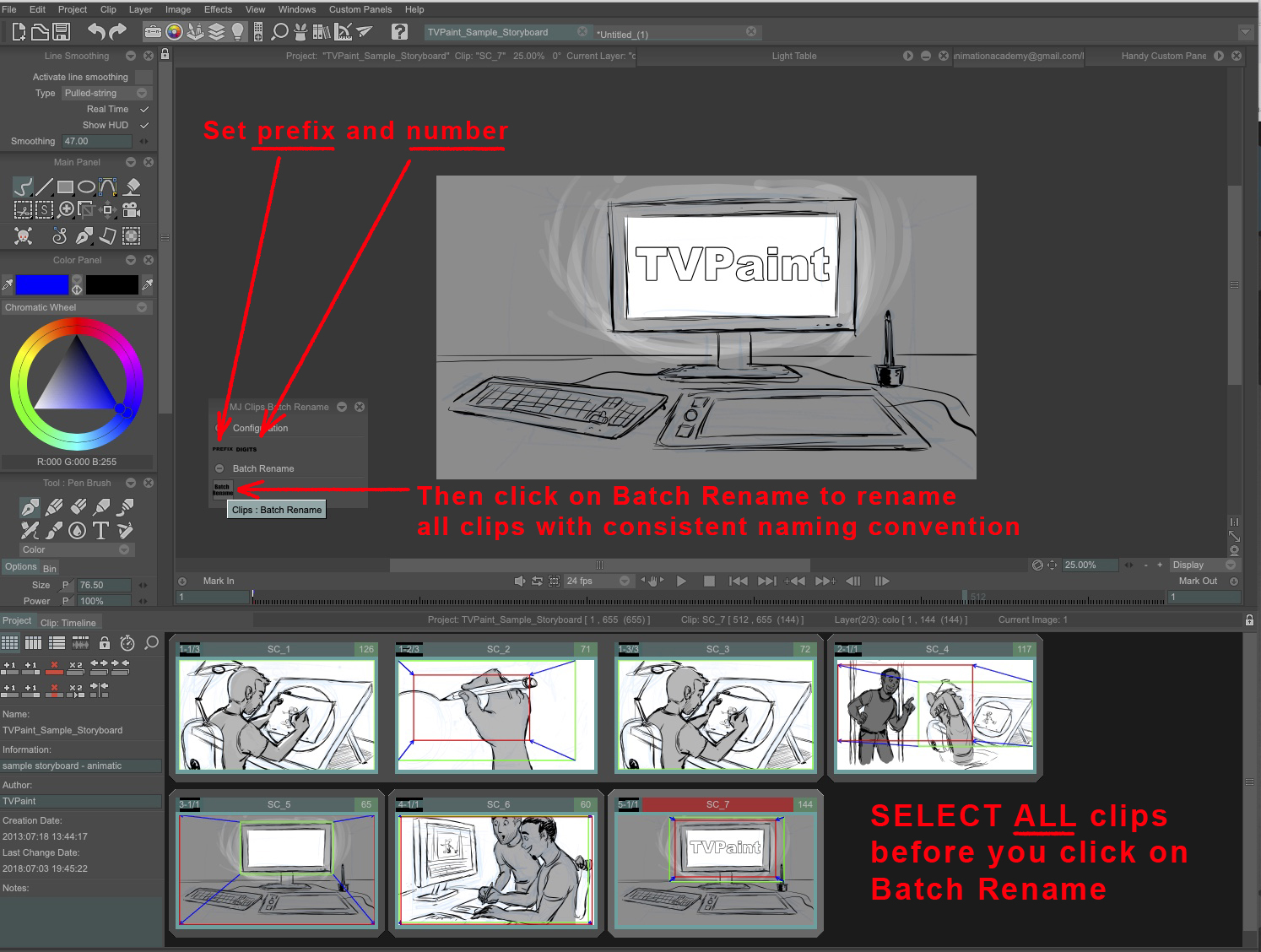Click the Mark Out label
The width and height of the screenshot is (1261, 952).
1198,581
